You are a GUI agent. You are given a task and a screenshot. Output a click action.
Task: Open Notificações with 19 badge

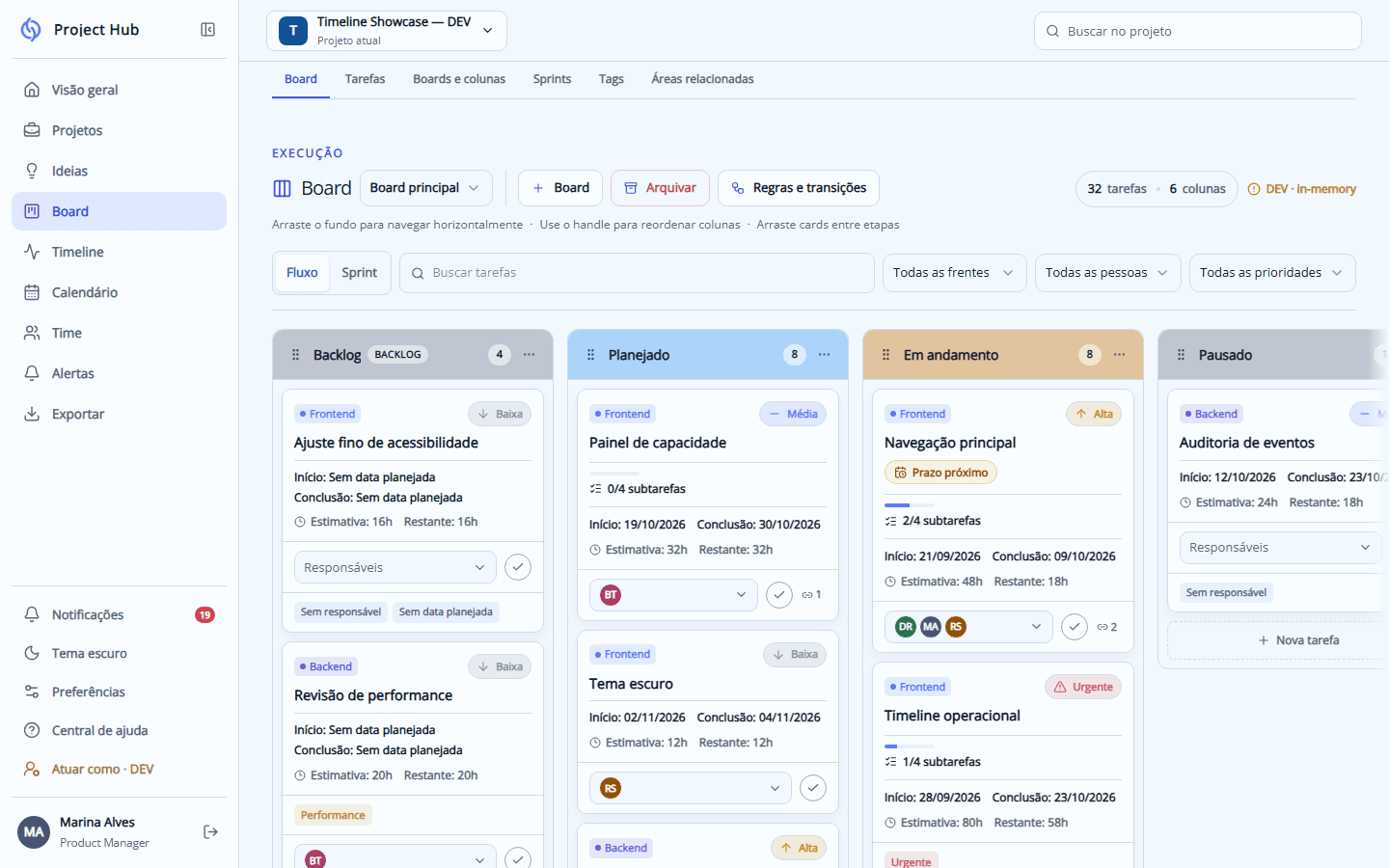pyautogui.click(x=119, y=614)
